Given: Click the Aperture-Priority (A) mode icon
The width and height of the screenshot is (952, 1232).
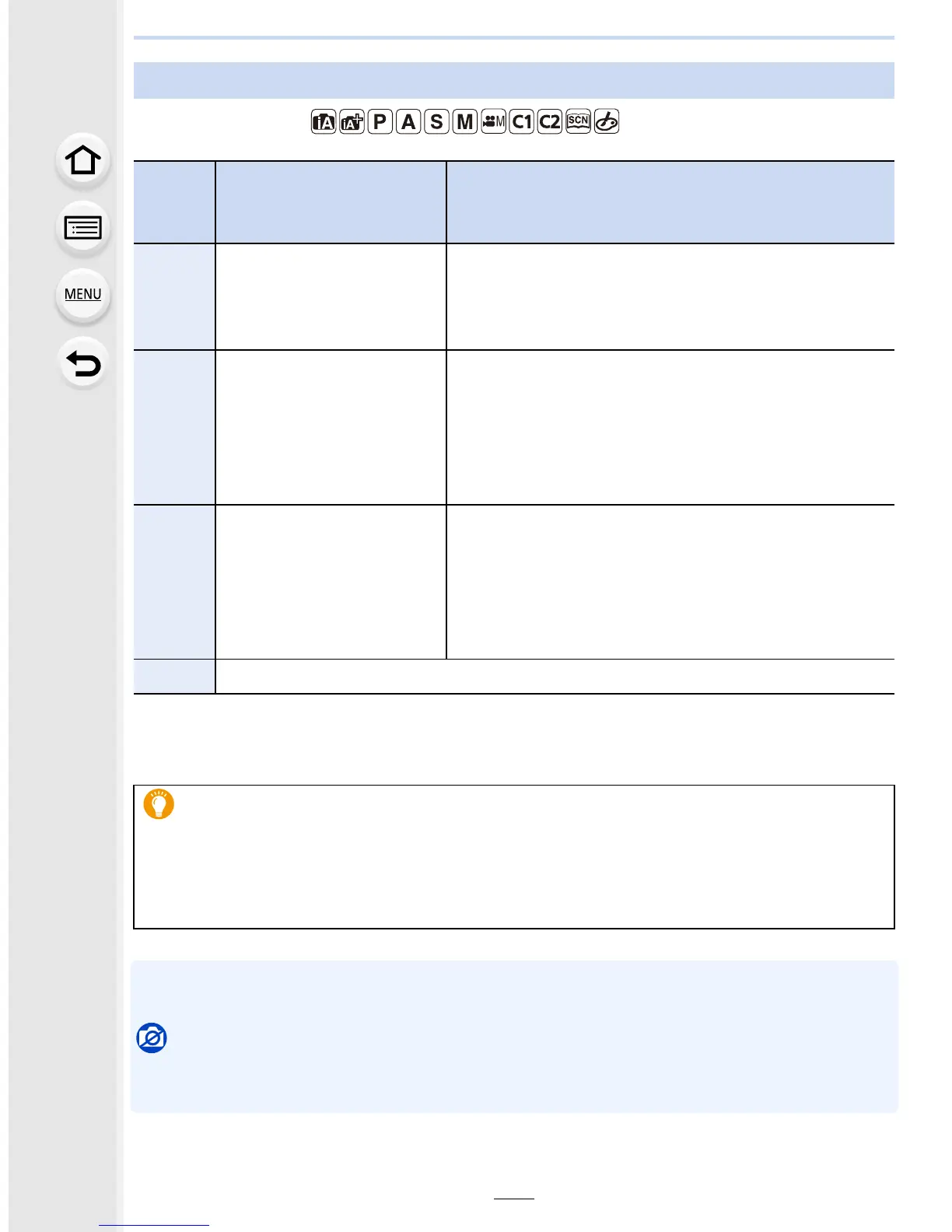Looking at the screenshot, I should click(408, 122).
